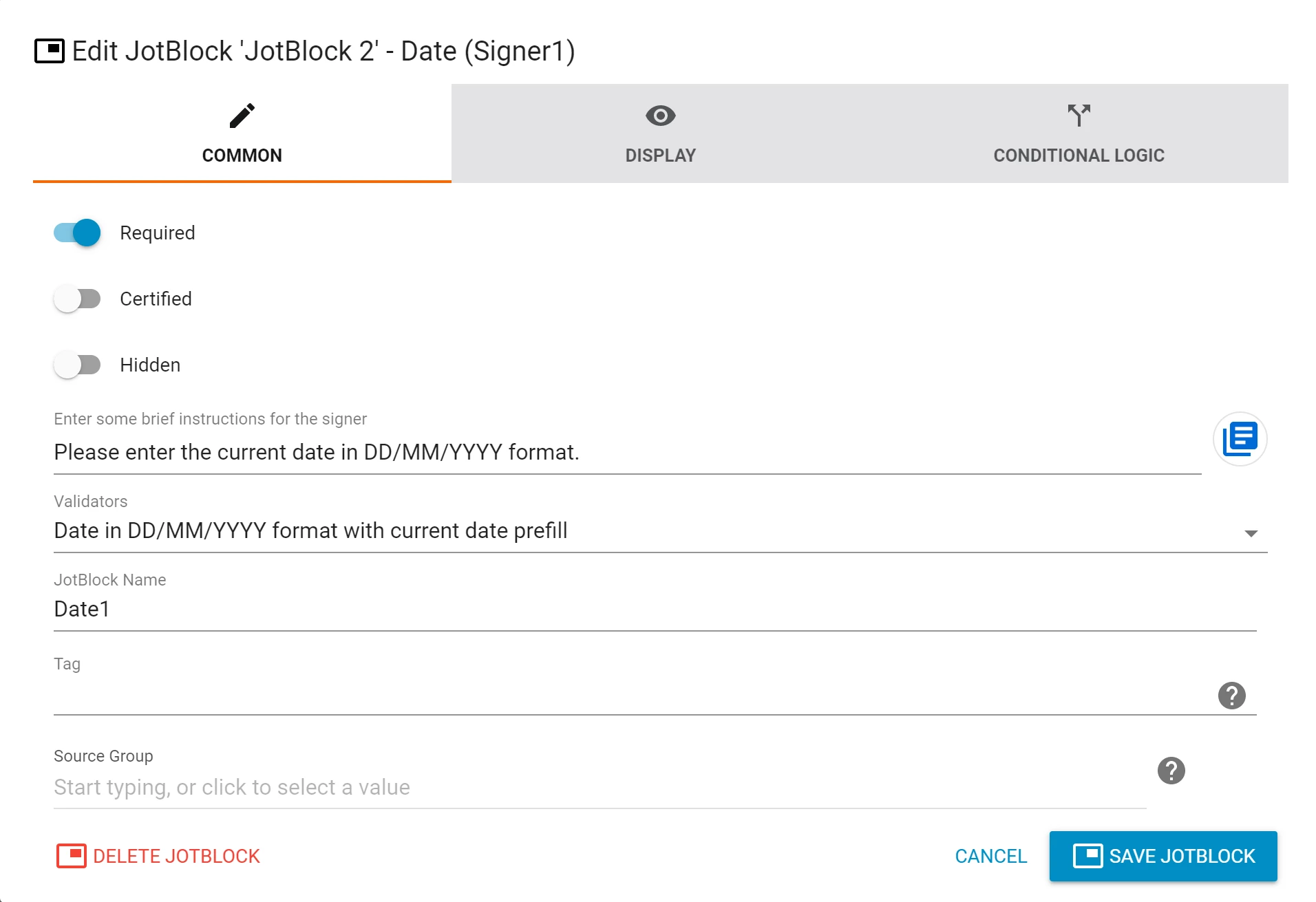Click the eye icon on Display tab
The width and height of the screenshot is (1316, 902).
pos(660,116)
